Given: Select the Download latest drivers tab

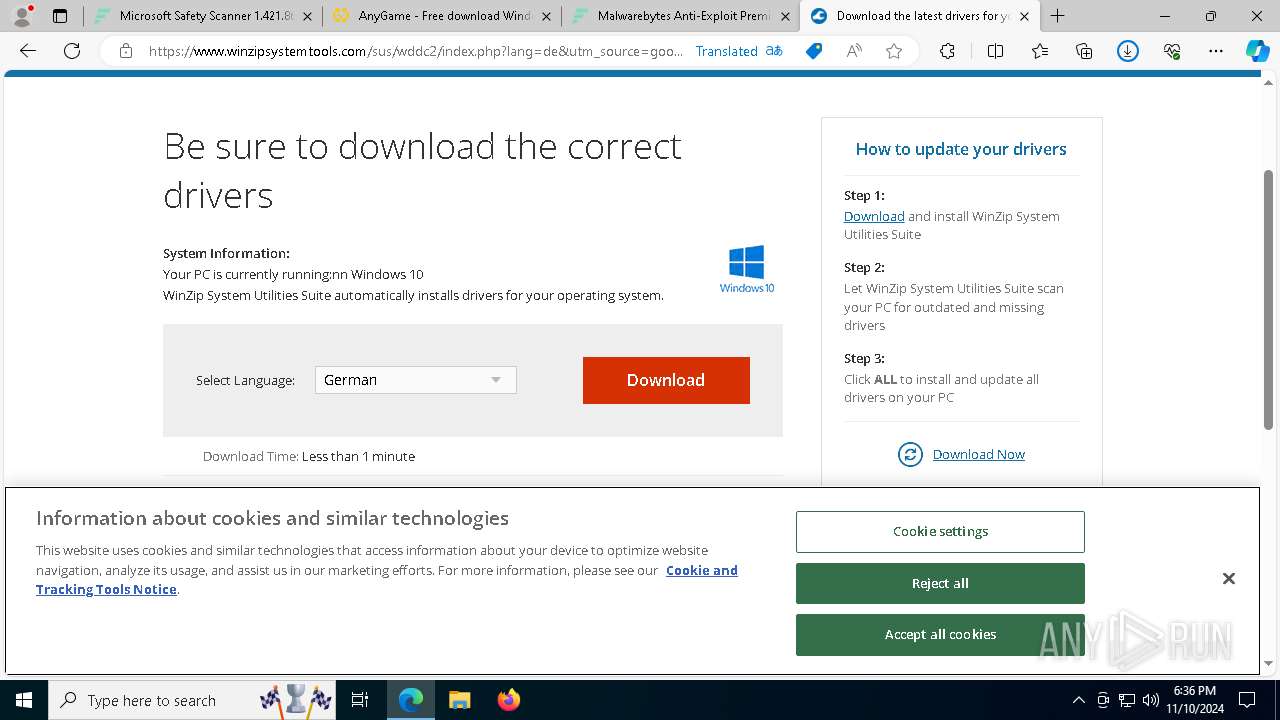Looking at the screenshot, I should click(920, 16).
